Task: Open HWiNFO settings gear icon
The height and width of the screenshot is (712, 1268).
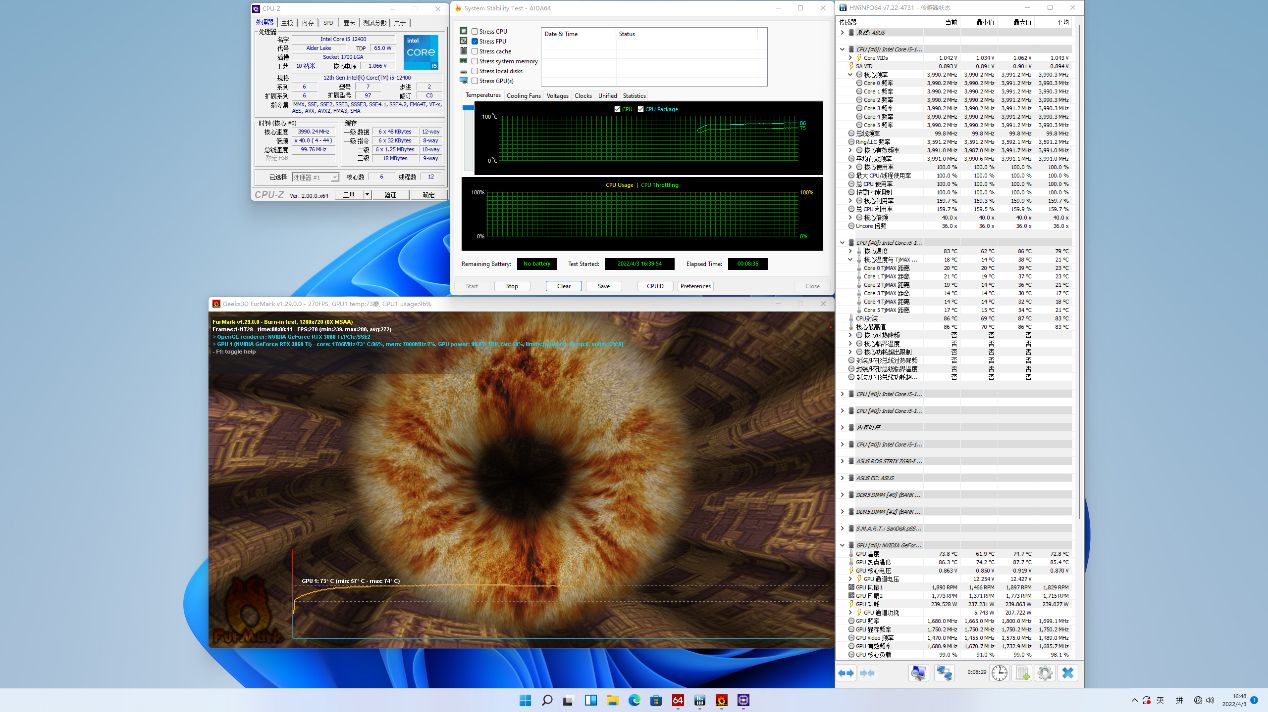Action: [1044, 674]
